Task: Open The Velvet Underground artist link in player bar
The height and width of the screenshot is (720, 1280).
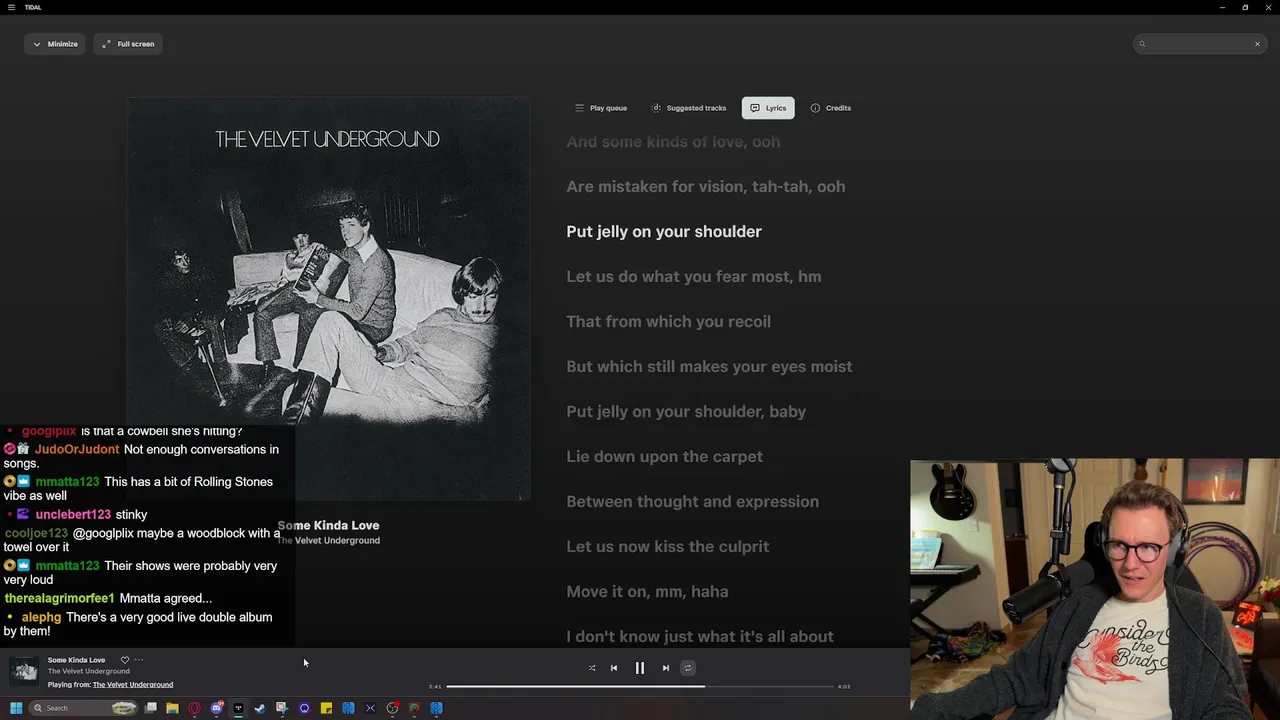Action: click(x=89, y=671)
